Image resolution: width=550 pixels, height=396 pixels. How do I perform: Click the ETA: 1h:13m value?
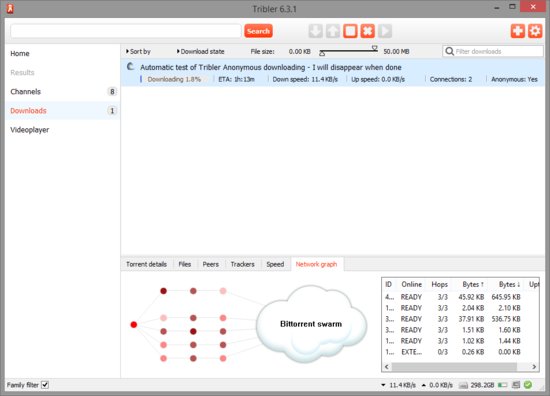[x=236, y=79]
